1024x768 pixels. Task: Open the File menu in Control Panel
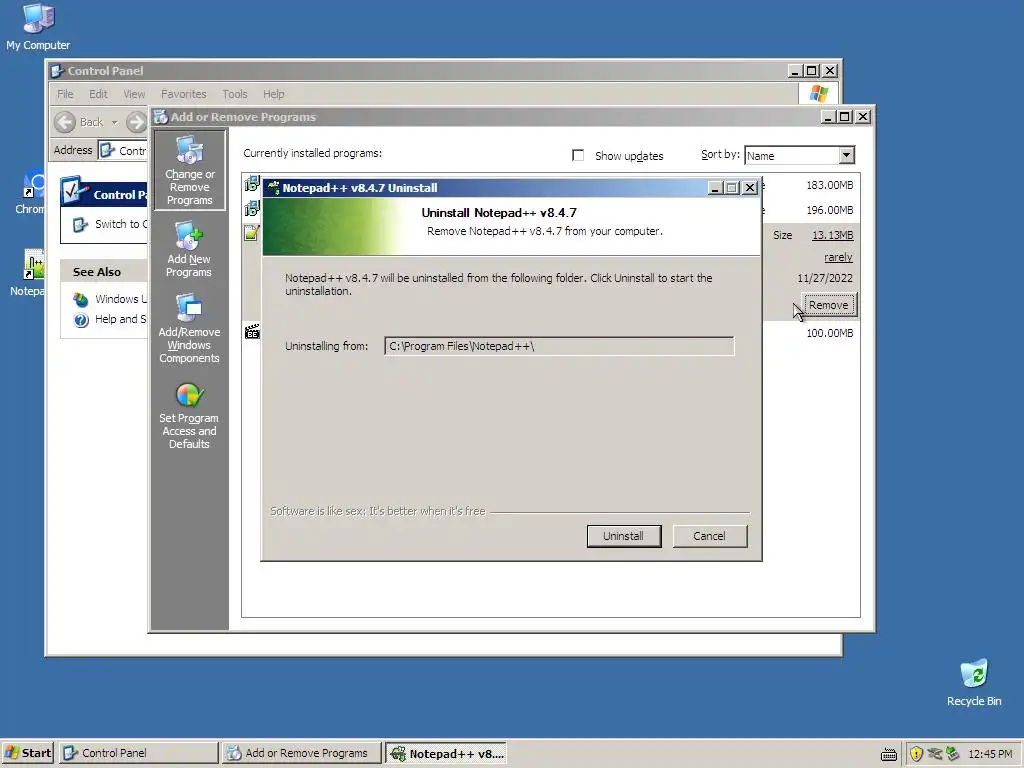[65, 94]
